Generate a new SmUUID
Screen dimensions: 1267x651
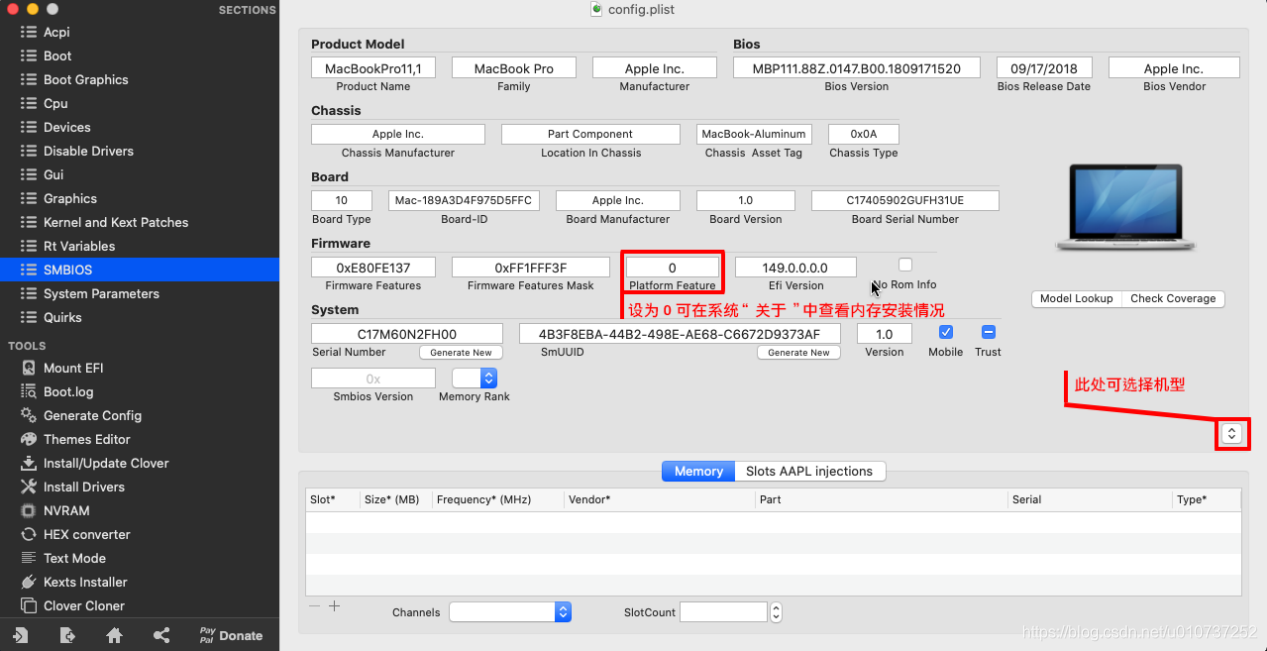798,352
